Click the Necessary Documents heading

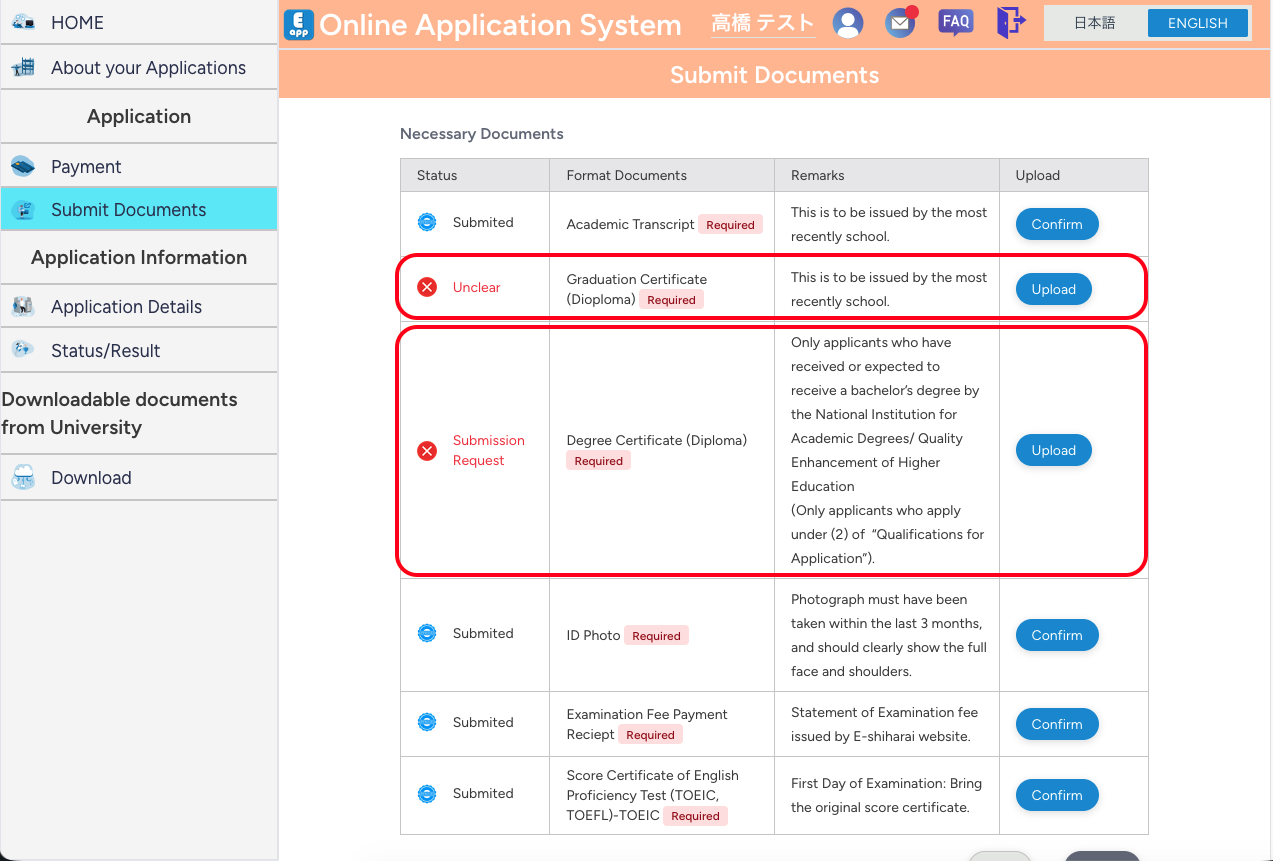[482, 134]
